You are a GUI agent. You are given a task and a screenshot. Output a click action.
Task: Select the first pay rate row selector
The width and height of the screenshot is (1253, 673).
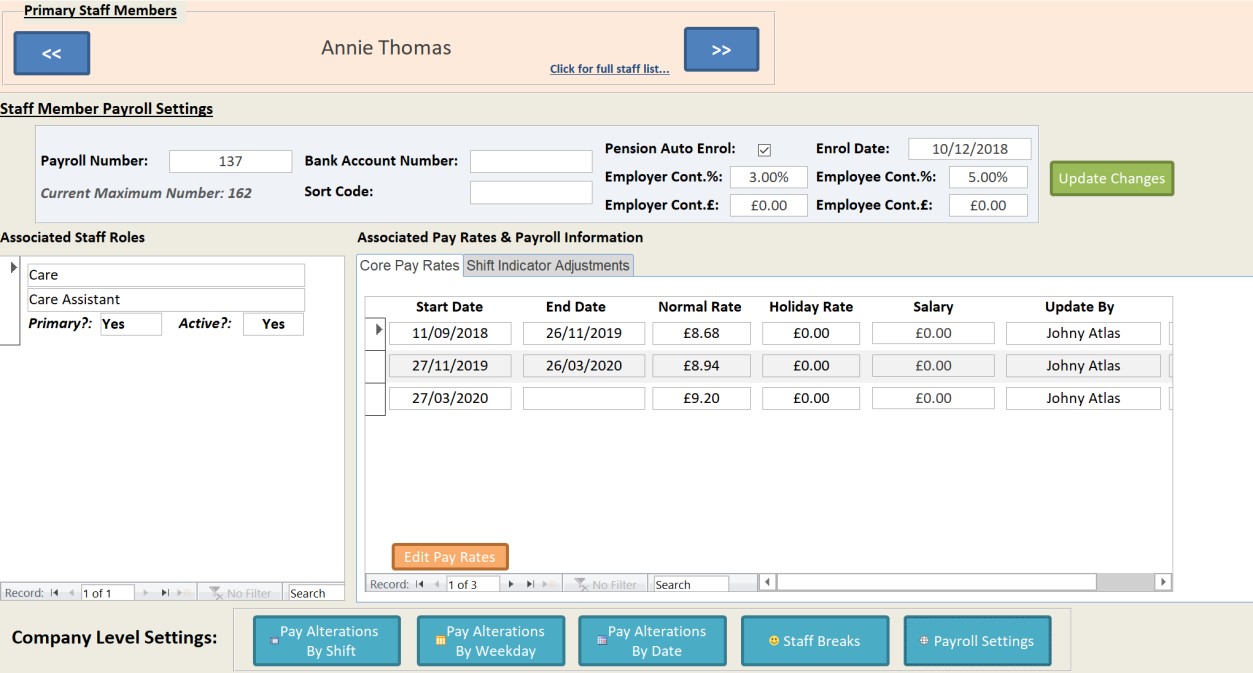[376, 330]
